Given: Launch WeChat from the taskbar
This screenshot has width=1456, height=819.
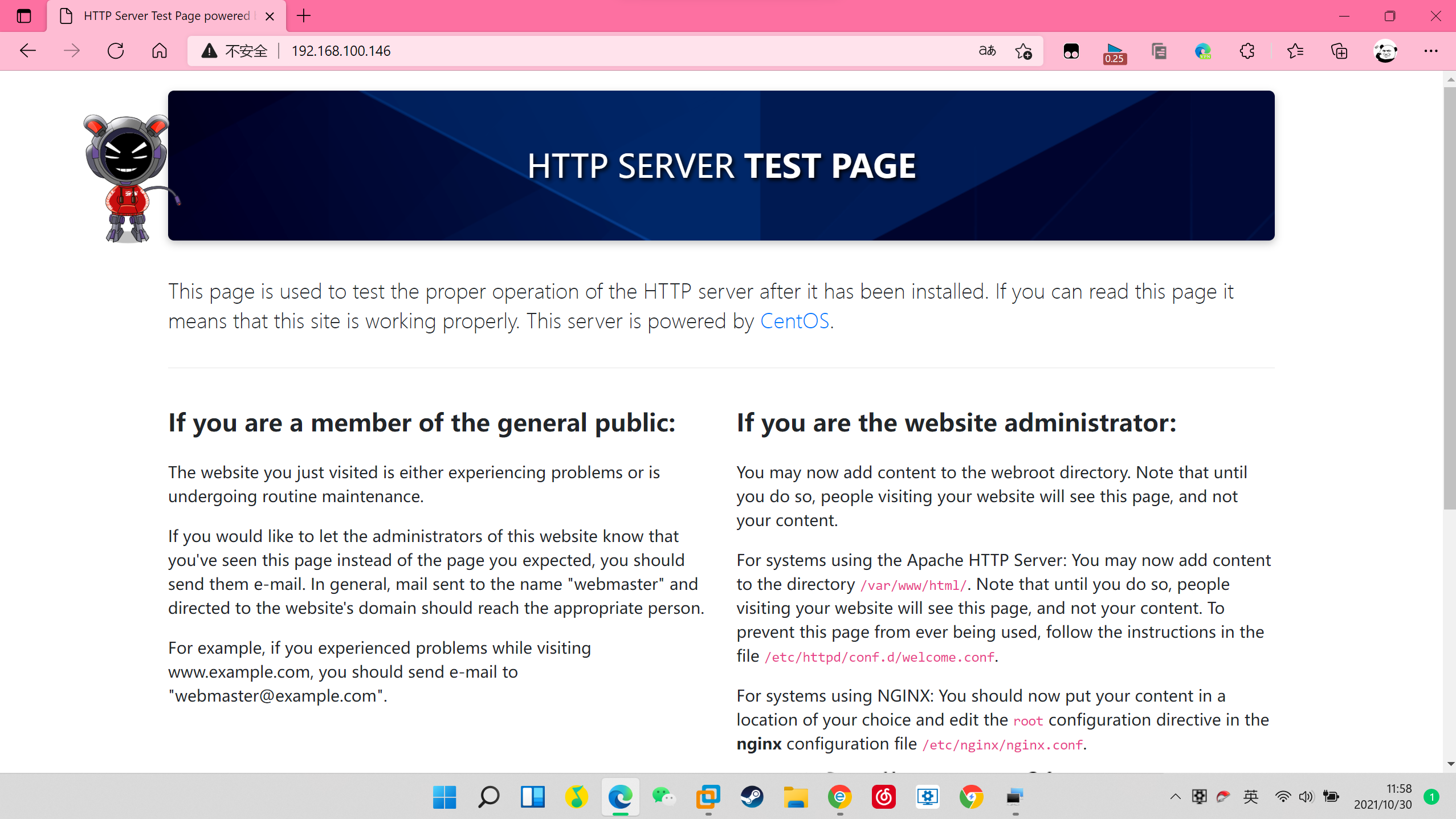Looking at the screenshot, I should [x=665, y=797].
